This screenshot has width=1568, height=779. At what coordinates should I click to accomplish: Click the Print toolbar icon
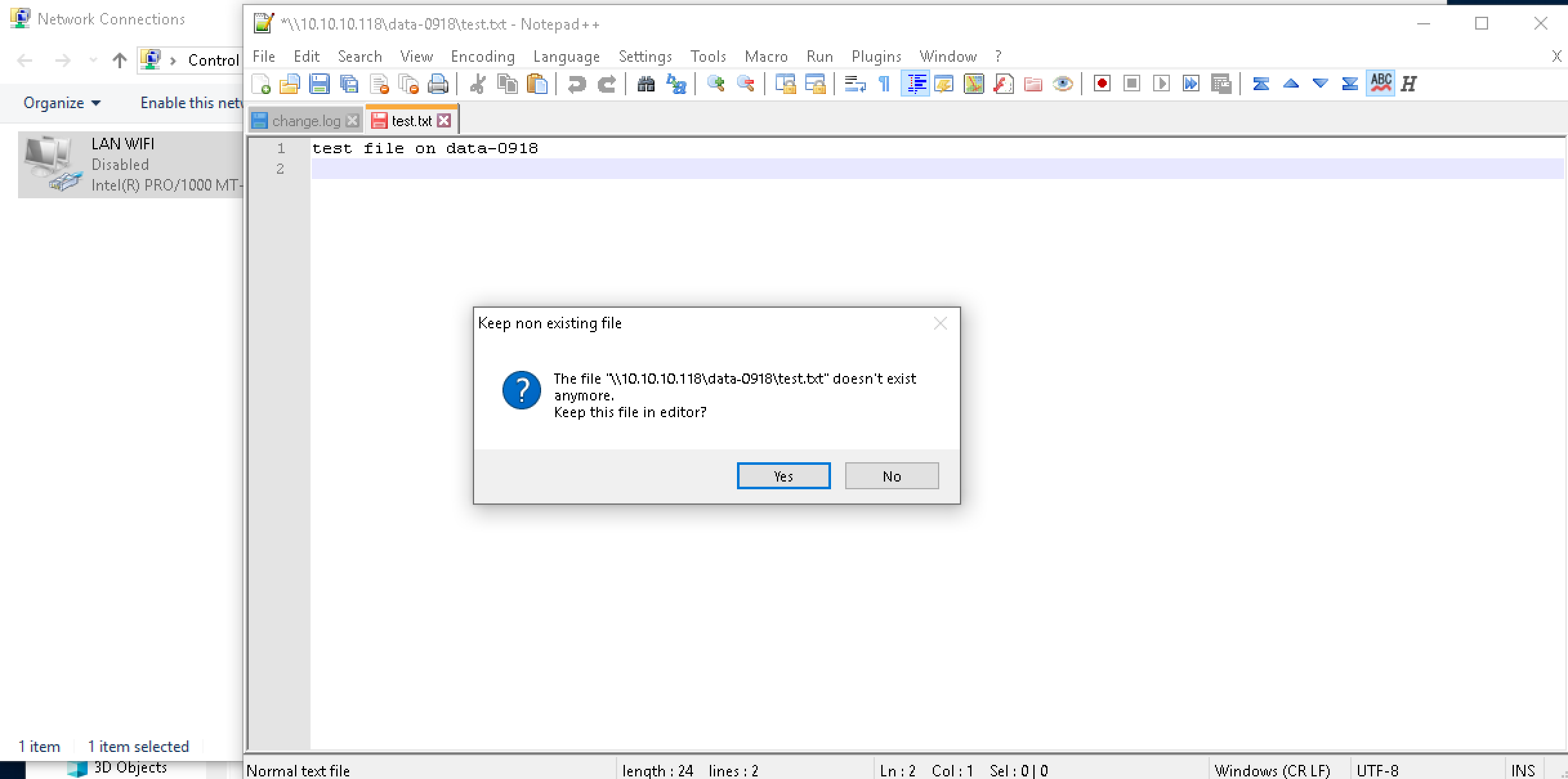438,84
